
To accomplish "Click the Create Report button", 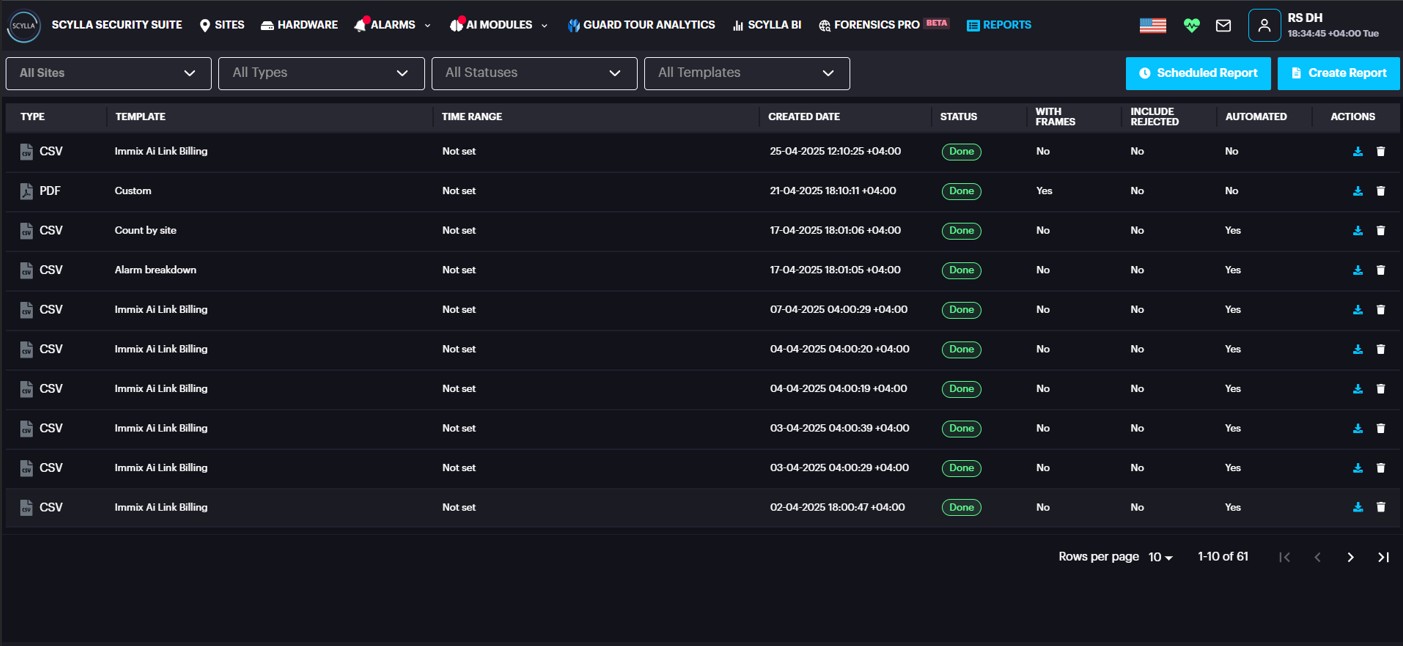I will coord(1338,73).
